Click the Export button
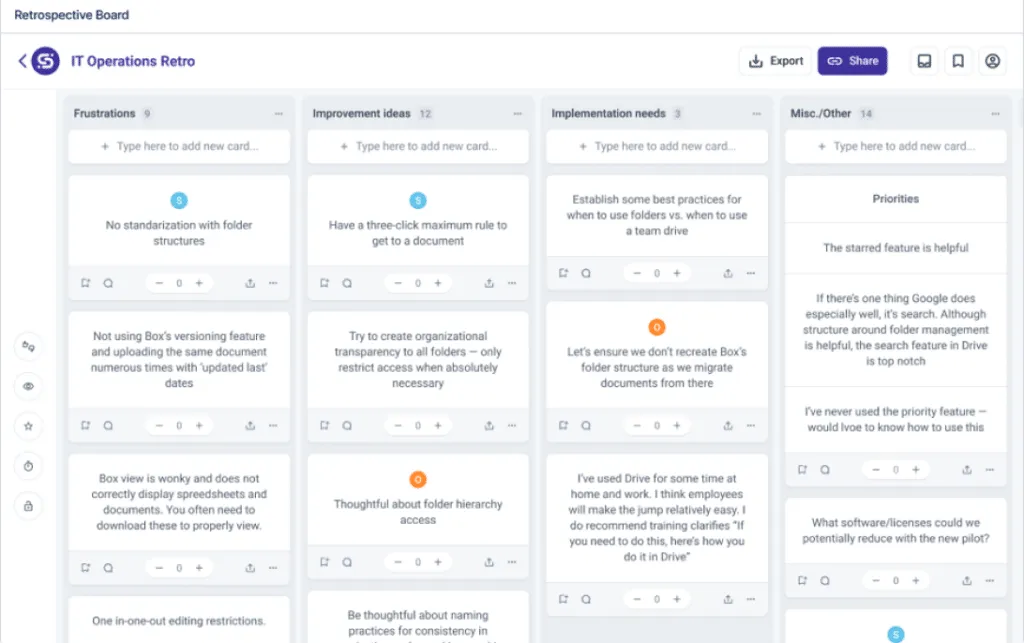 [x=776, y=61]
